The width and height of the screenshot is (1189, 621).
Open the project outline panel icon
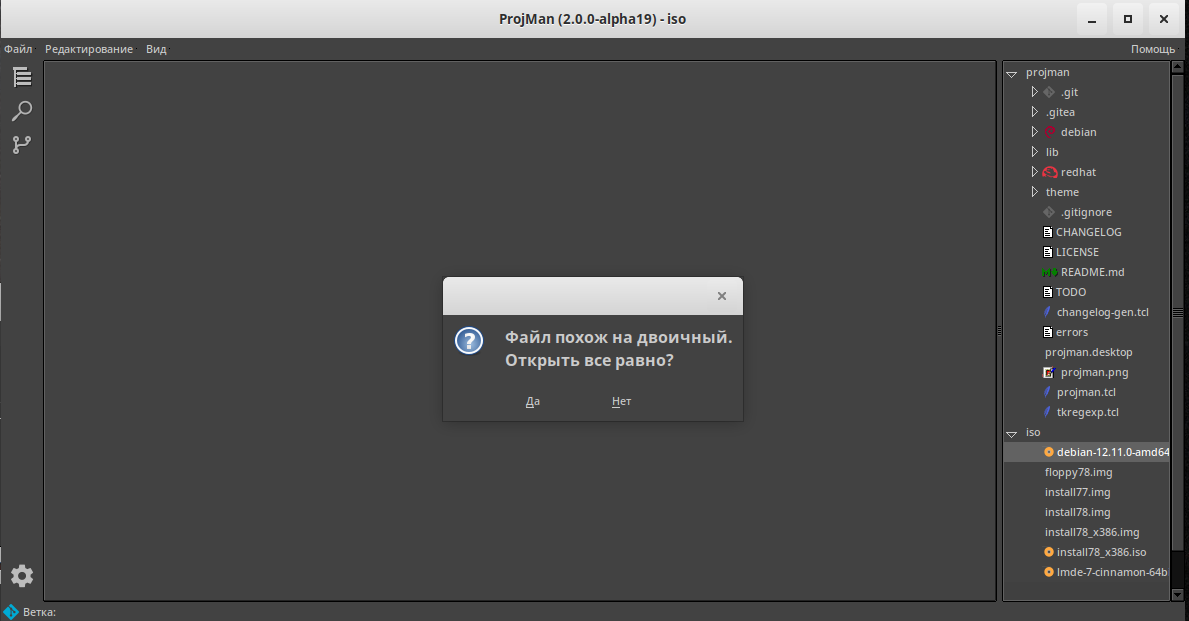[x=21, y=76]
